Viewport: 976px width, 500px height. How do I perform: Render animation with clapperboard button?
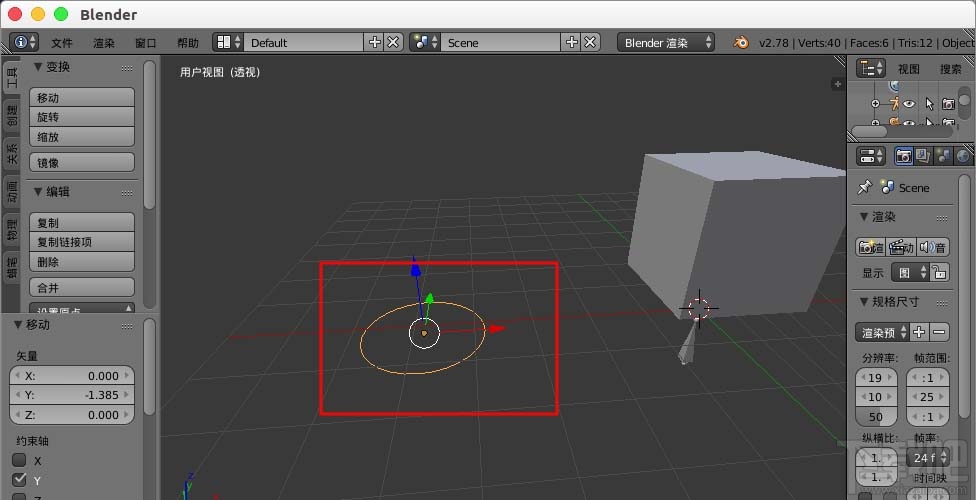[901, 248]
